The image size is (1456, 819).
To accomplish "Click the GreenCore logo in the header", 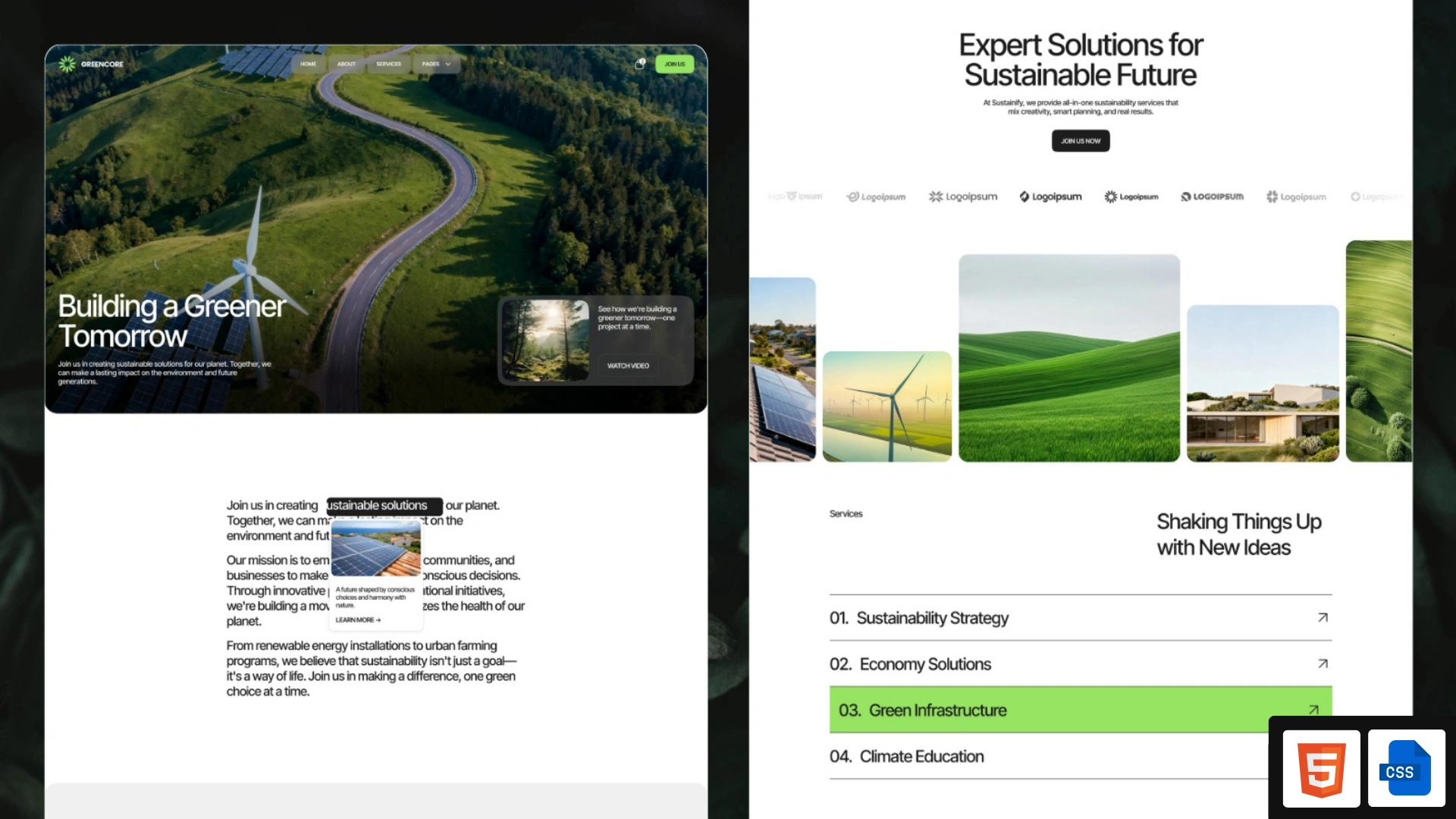I will pyautogui.click(x=91, y=64).
